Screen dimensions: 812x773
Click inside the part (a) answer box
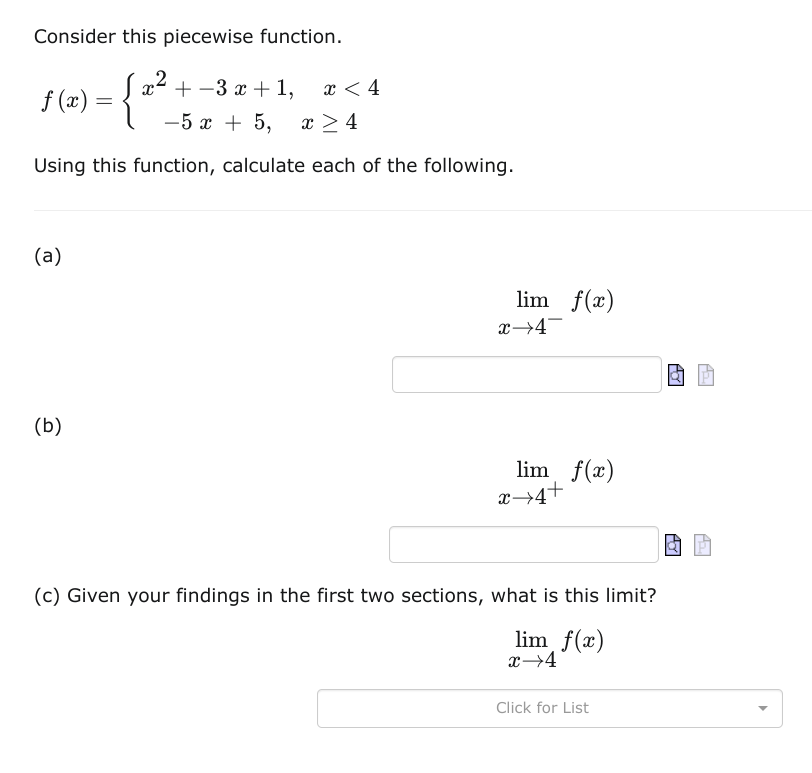[527, 374]
